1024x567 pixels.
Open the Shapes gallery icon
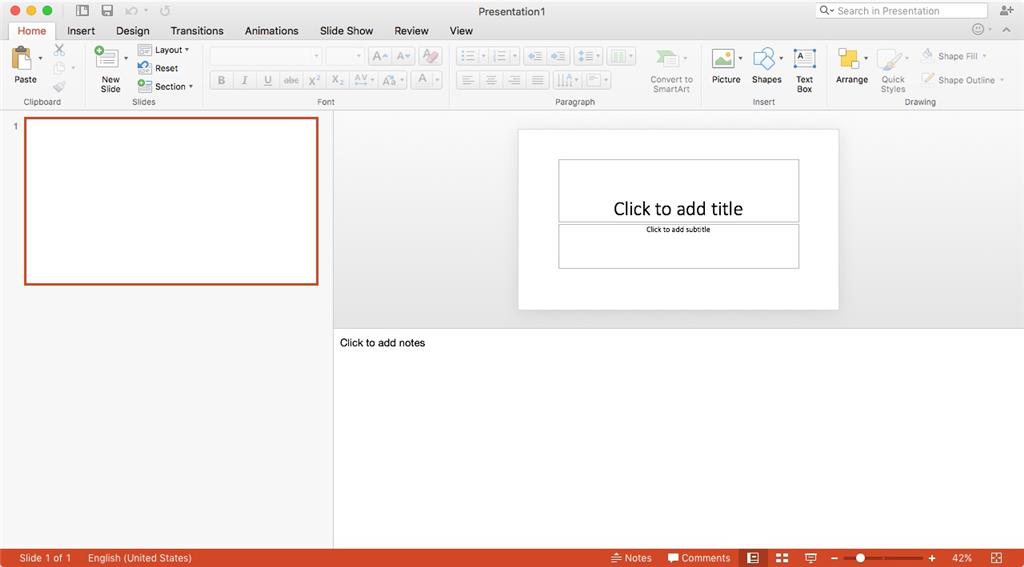pyautogui.click(x=763, y=58)
